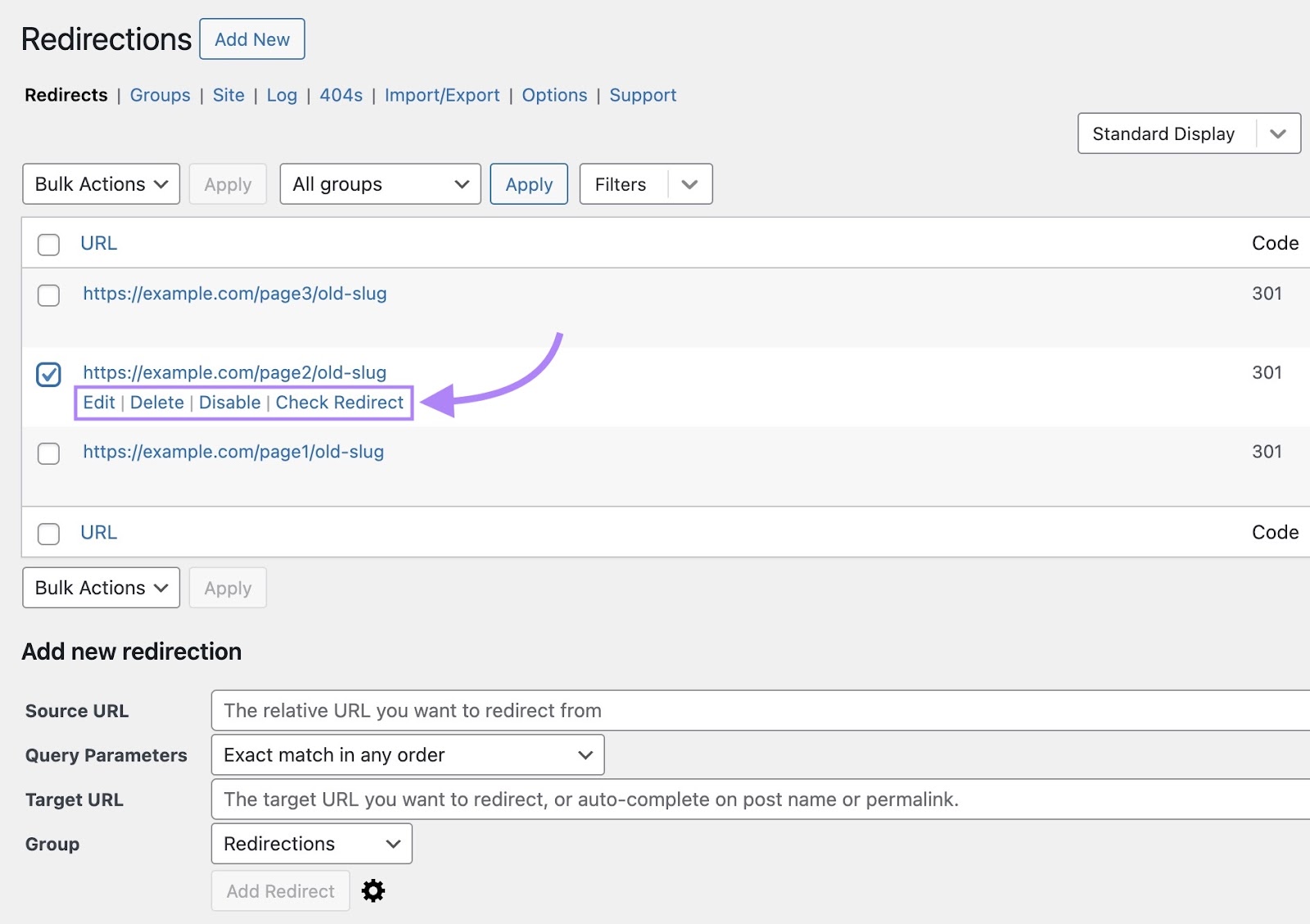Uncheck the page2/old-slug redirect checkbox
1310x924 pixels.
pyautogui.click(x=48, y=374)
